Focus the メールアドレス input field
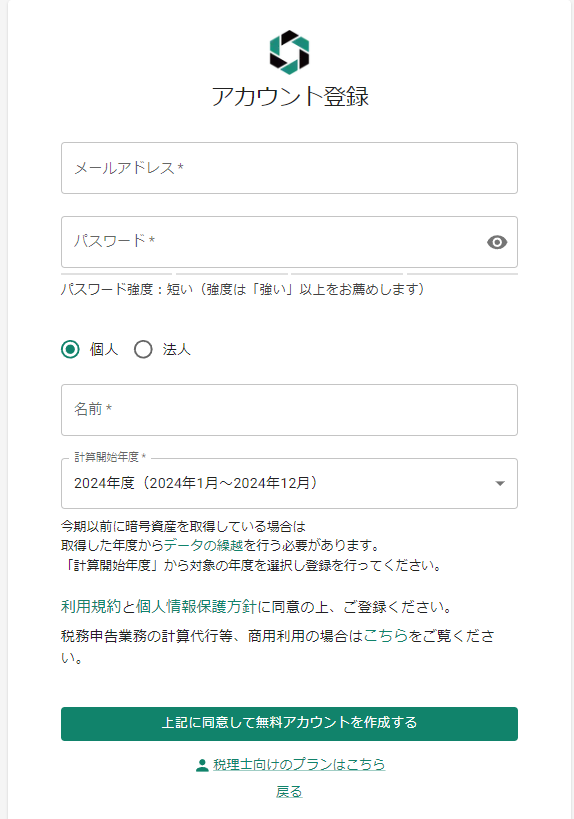 (x=289, y=168)
